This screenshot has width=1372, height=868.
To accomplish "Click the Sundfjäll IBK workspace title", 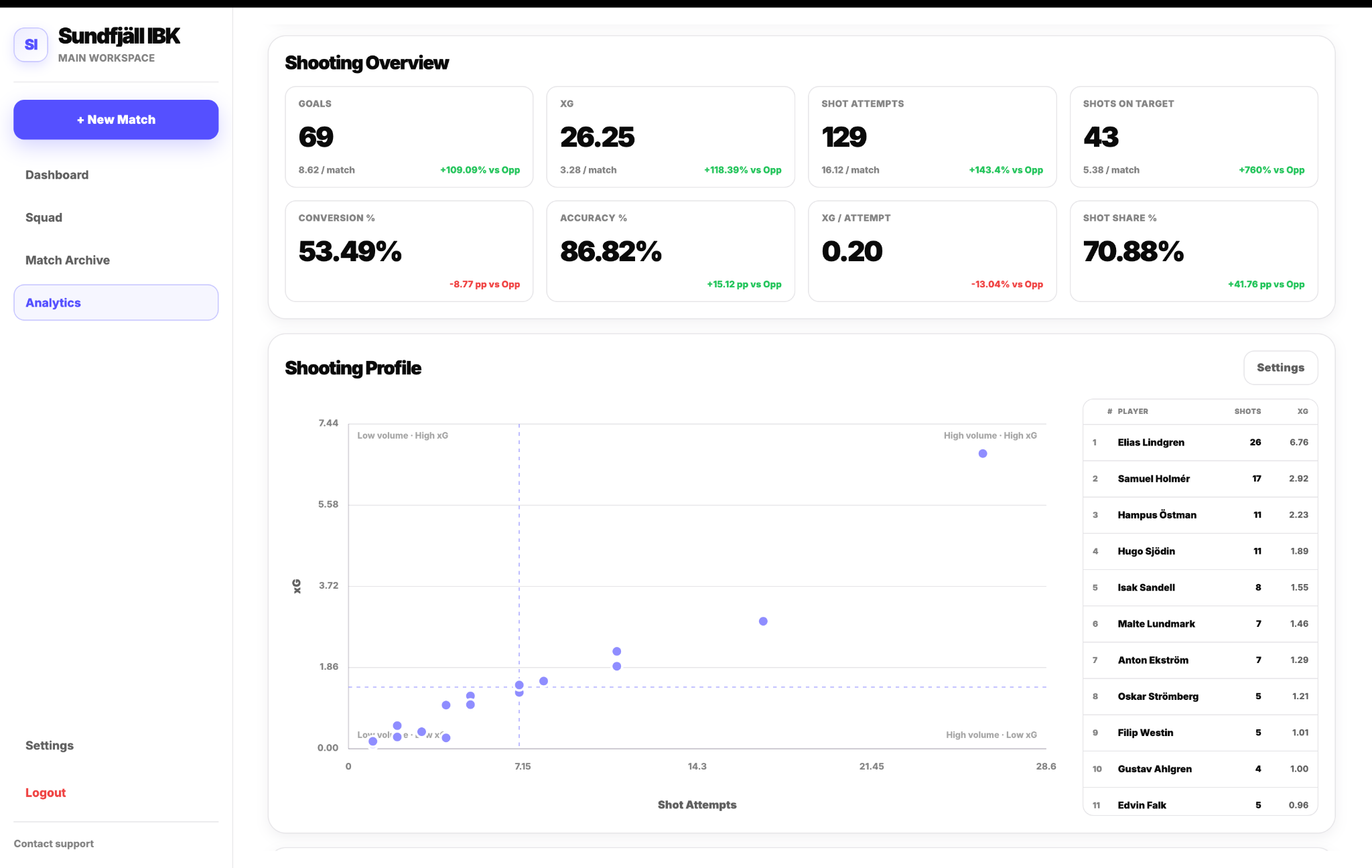I will click(x=119, y=36).
